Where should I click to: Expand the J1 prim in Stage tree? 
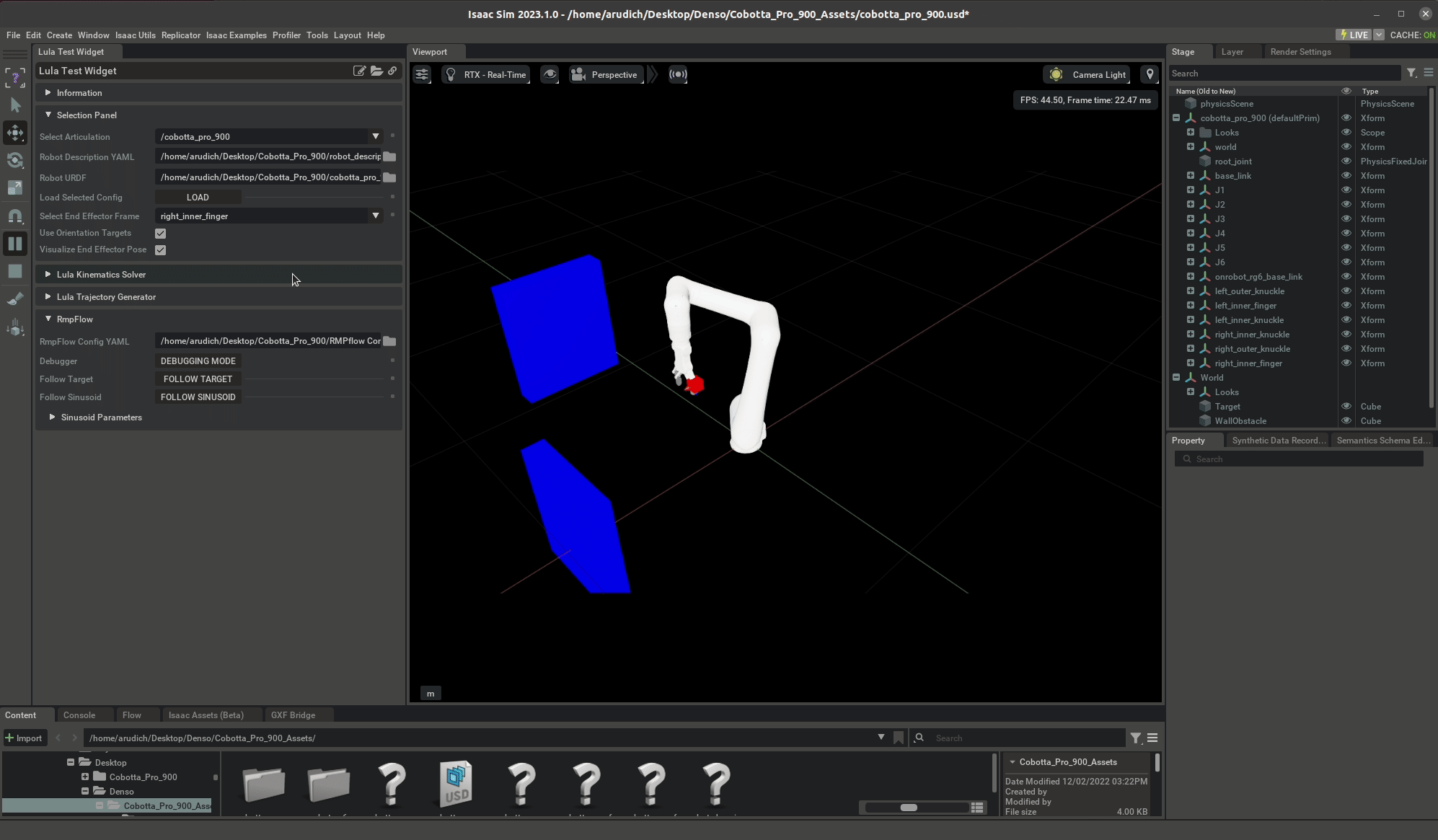click(x=1191, y=190)
